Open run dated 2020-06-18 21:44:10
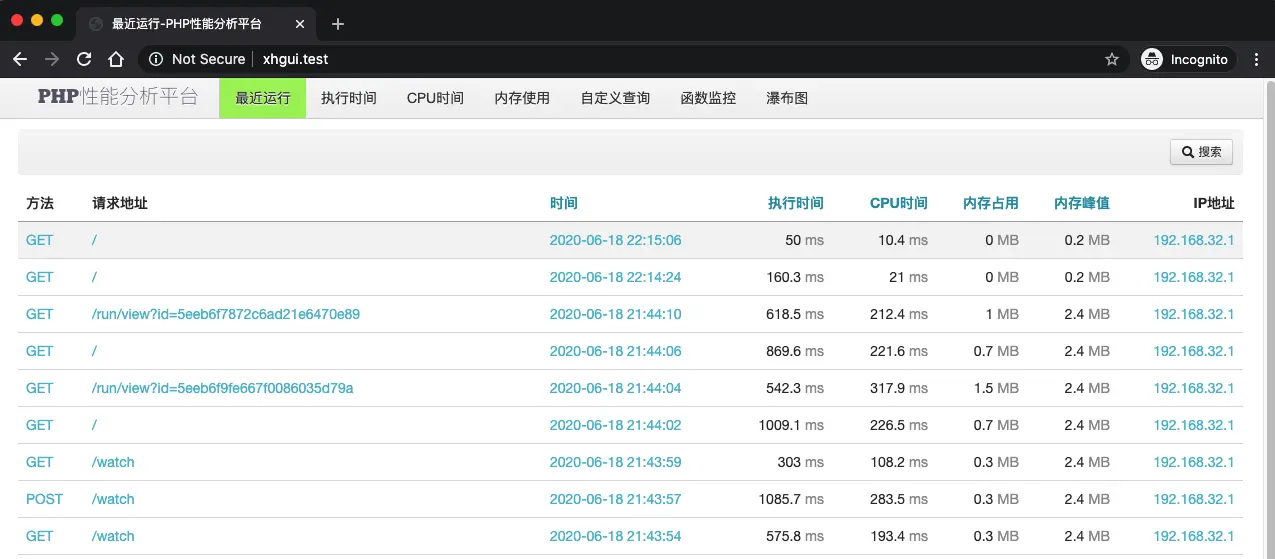This screenshot has width=1275, height=559. (615, 314)
